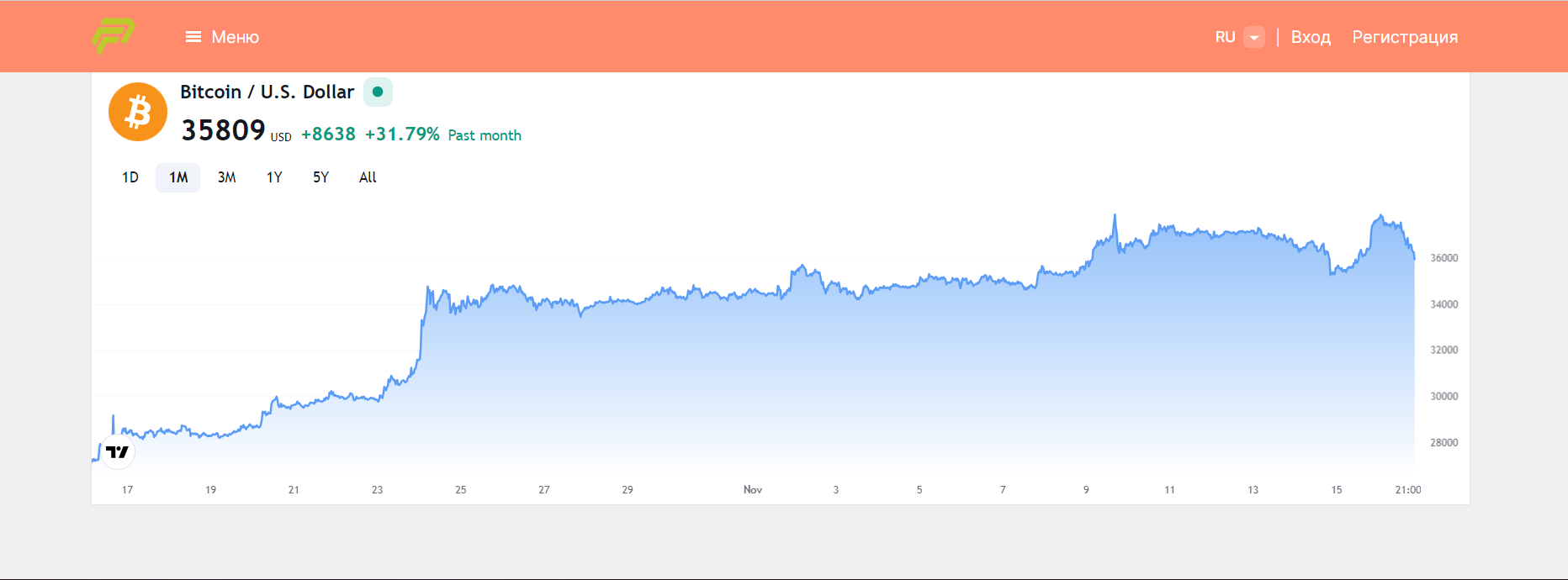The image size is (1568, 580).
Task: Show the All time range
Action: [x=368, y=177]
